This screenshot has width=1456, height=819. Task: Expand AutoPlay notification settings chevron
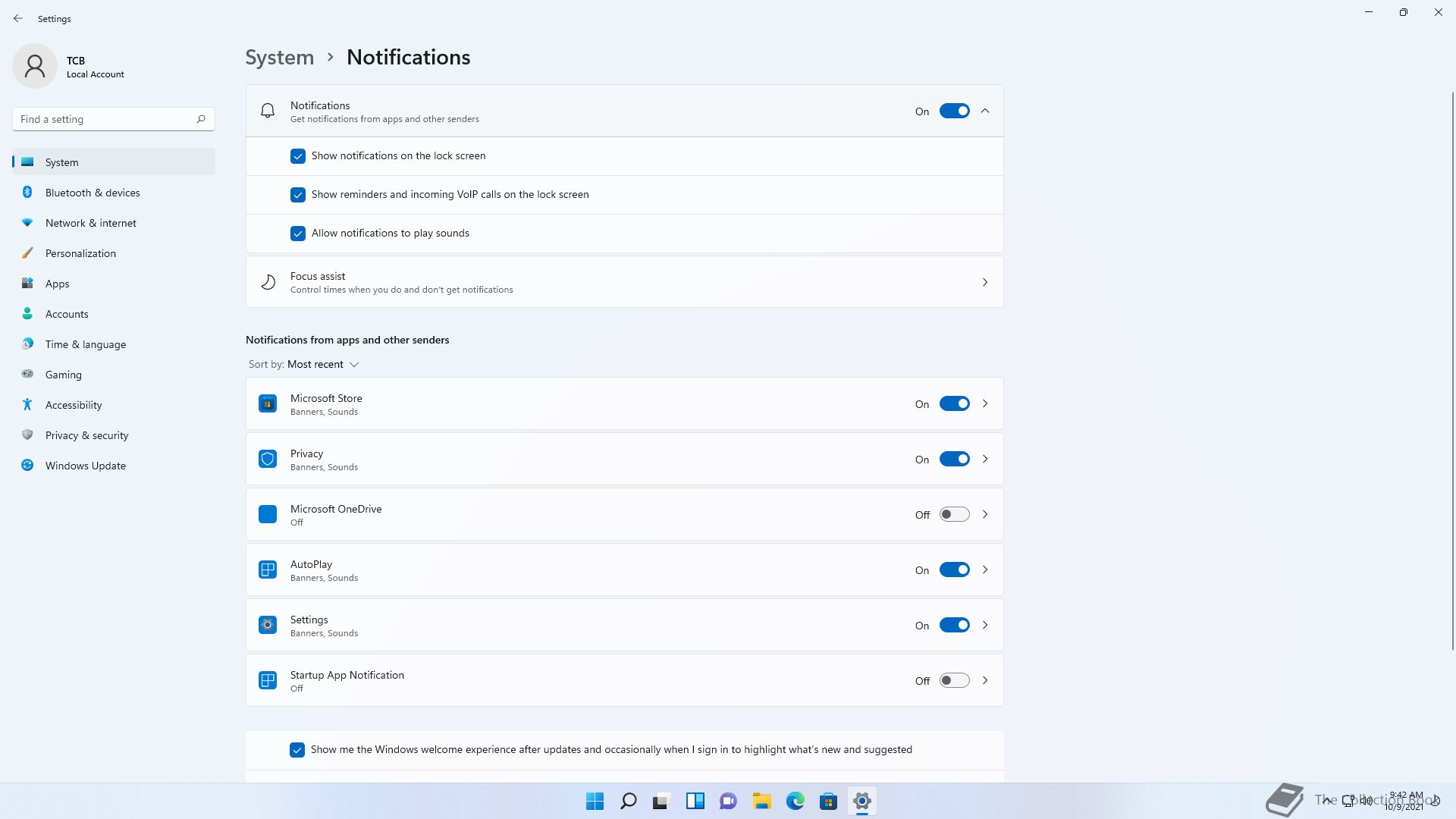[985, 570]
